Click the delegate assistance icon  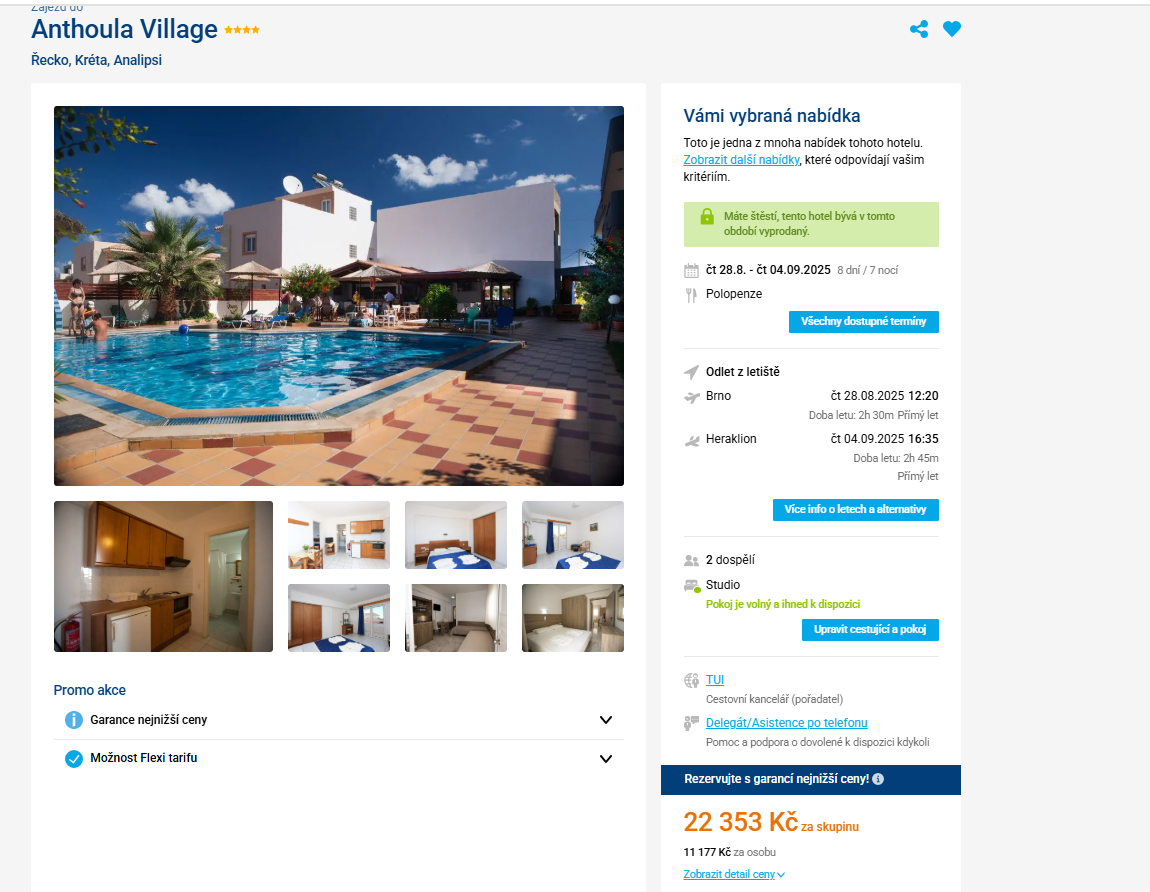point(691,723)
